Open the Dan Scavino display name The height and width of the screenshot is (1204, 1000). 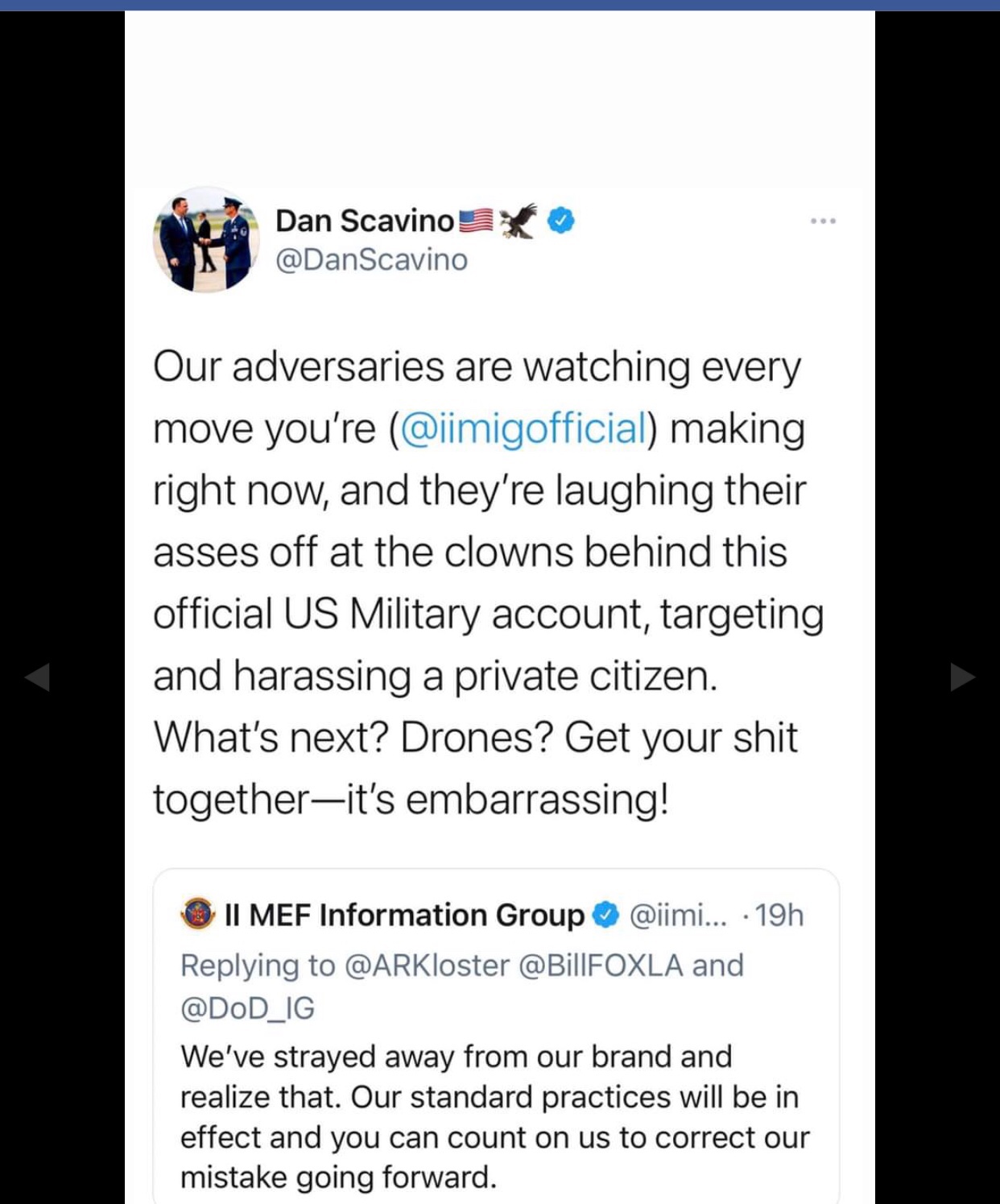pos(365,220)
